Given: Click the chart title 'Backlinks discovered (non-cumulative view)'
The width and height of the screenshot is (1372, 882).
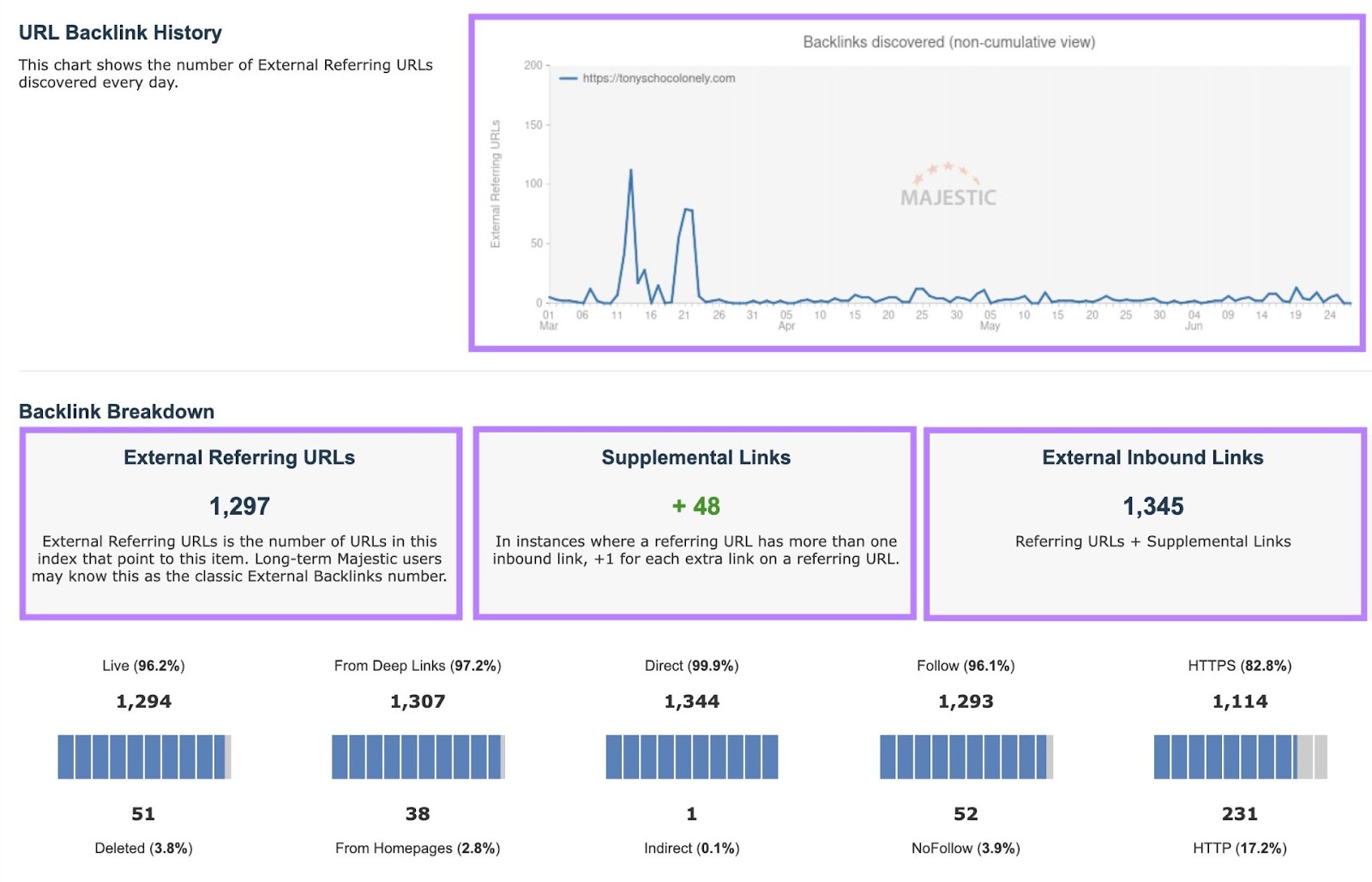Looking at the screenshot, I should click(948, 42).
